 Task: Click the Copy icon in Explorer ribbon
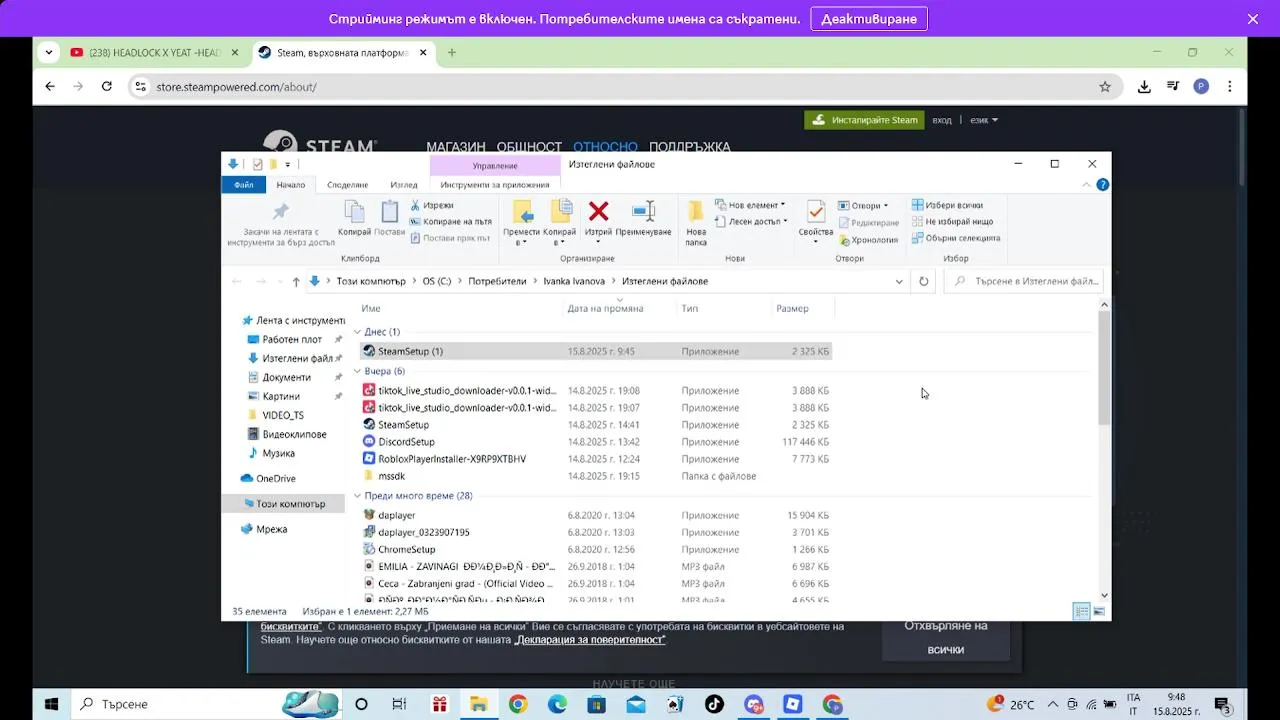tap(354, 212)
